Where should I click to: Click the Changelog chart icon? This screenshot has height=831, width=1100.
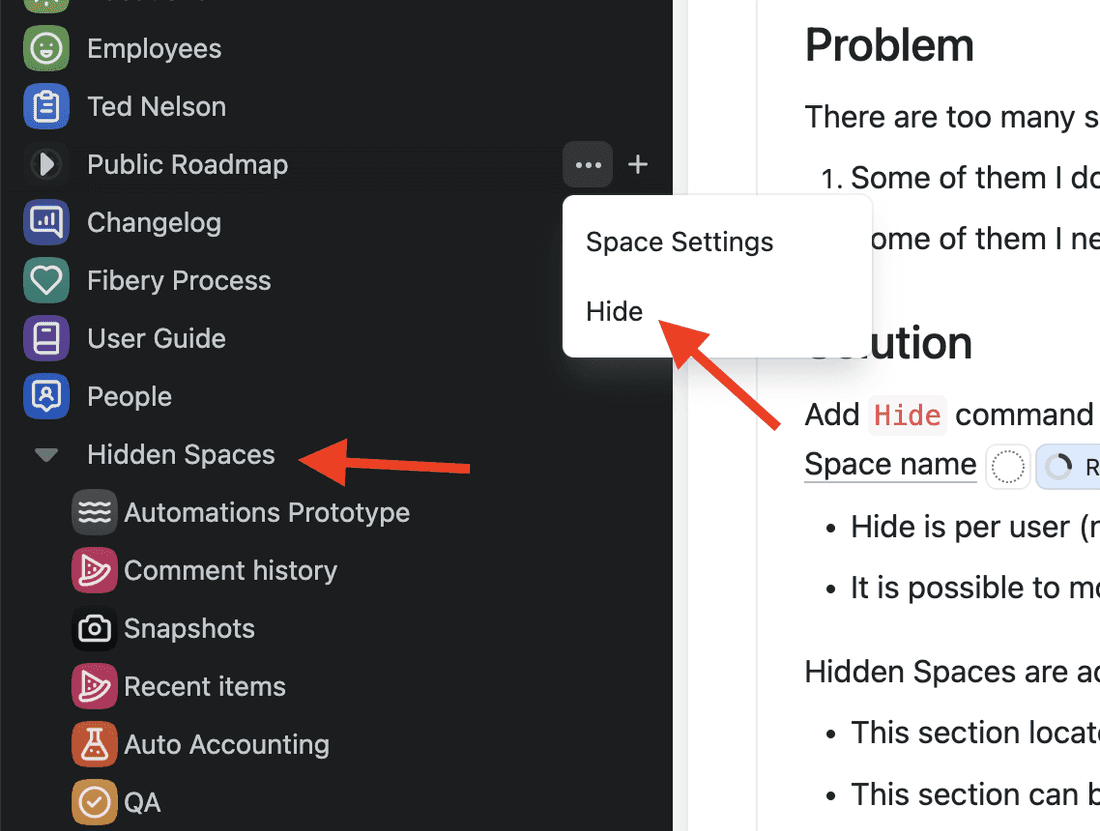[x=46, y=222]
